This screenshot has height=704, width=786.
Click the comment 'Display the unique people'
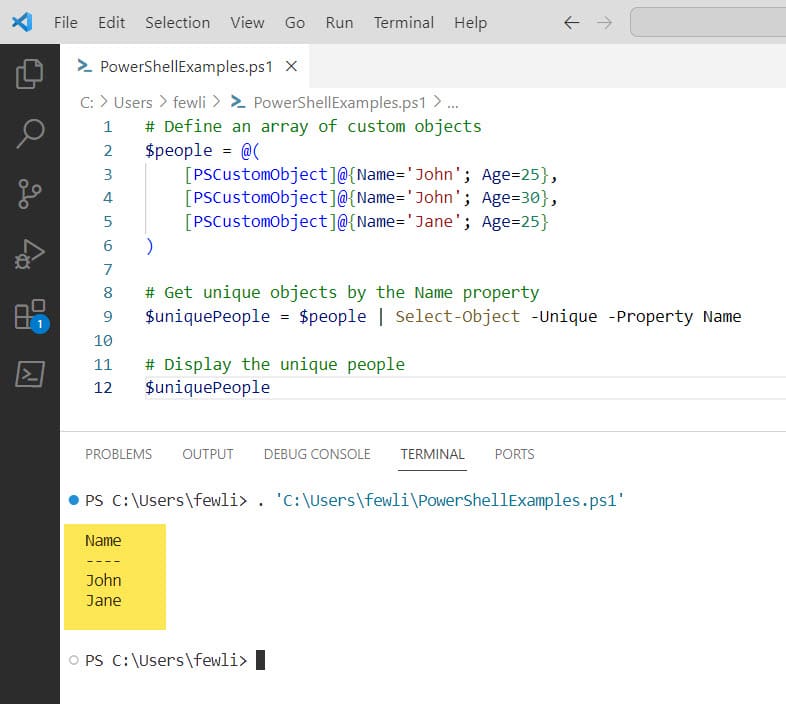pos(275,364)
